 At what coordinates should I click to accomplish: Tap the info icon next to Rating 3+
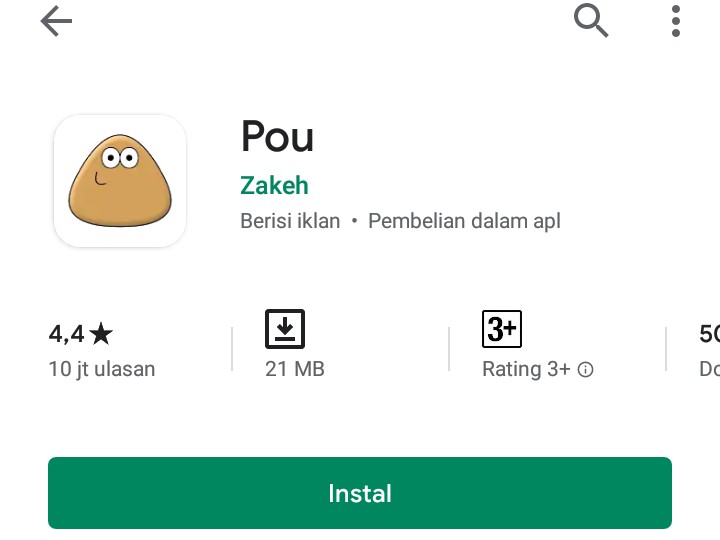tap(585, 369)
